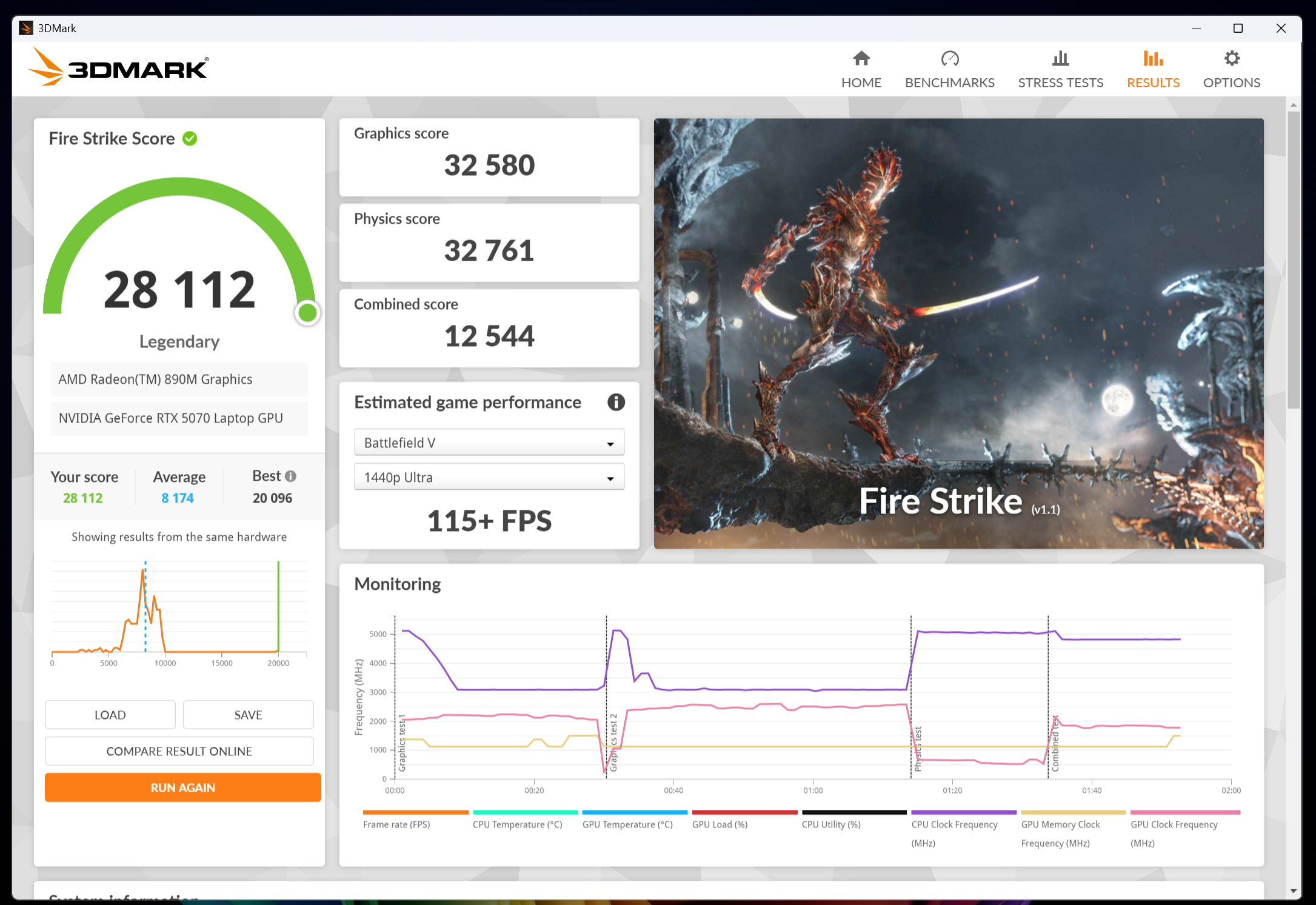Click the Combined score value 12 544

489,336
